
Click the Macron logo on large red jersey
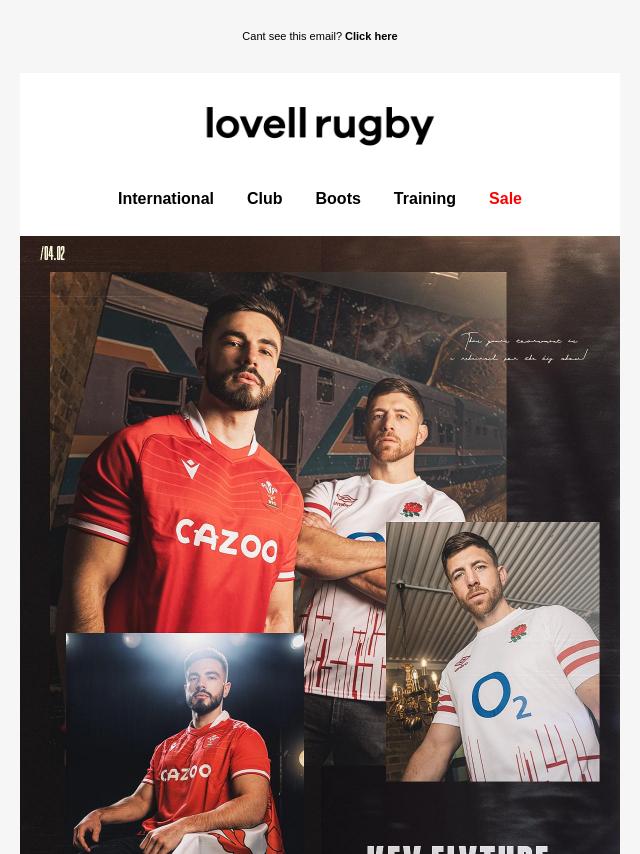click(190, 468)
